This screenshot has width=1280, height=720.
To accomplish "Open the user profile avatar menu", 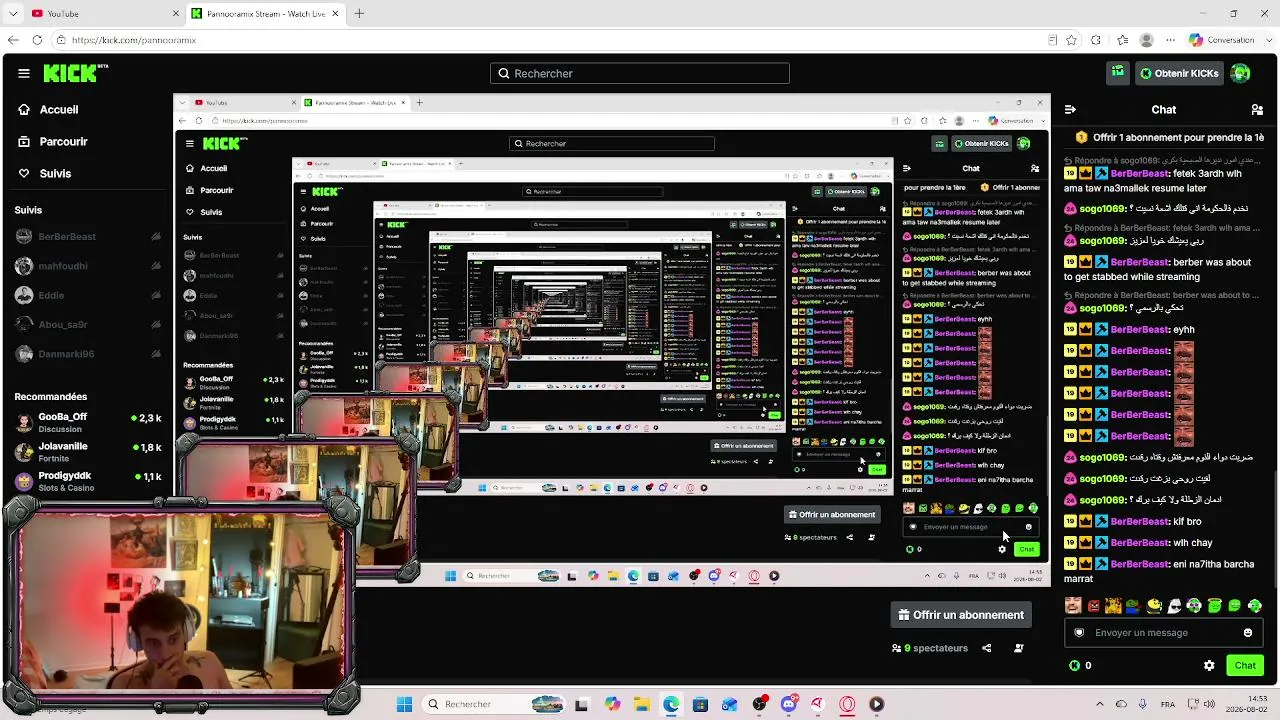I will click(1241, 73).
